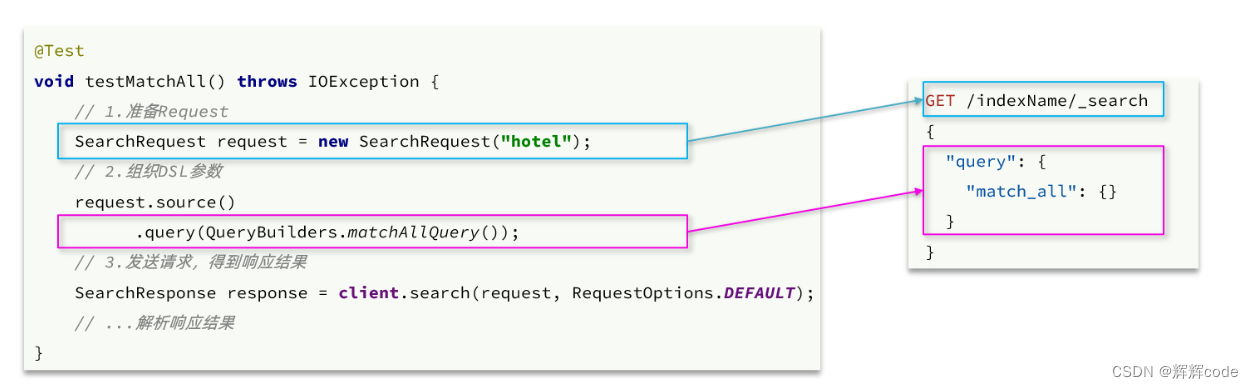
Task: Click the comment '// 2.组织DSL参数'
Action: [148, 171]
